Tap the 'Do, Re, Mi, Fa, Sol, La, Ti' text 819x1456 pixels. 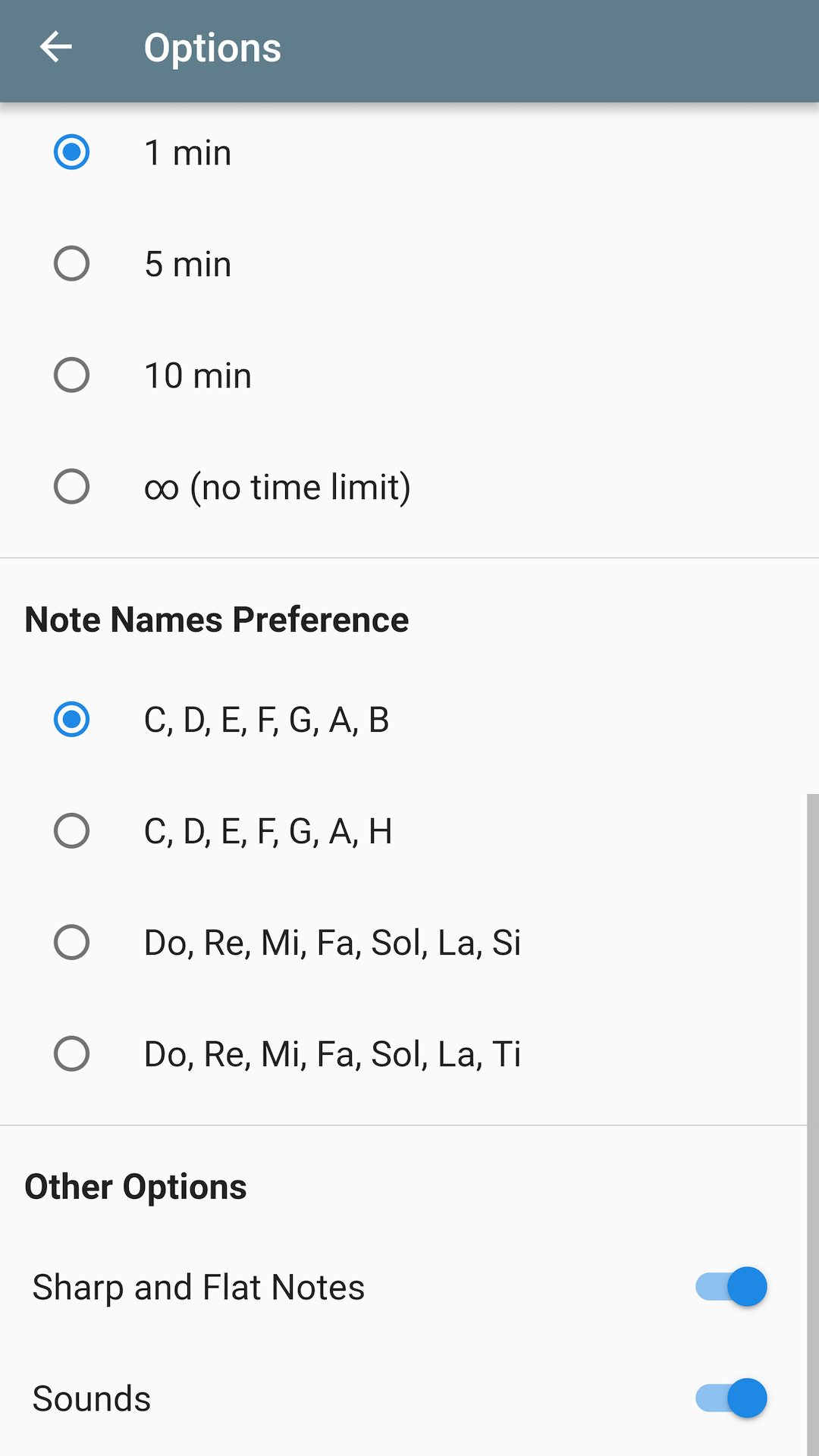[332, 1054]
